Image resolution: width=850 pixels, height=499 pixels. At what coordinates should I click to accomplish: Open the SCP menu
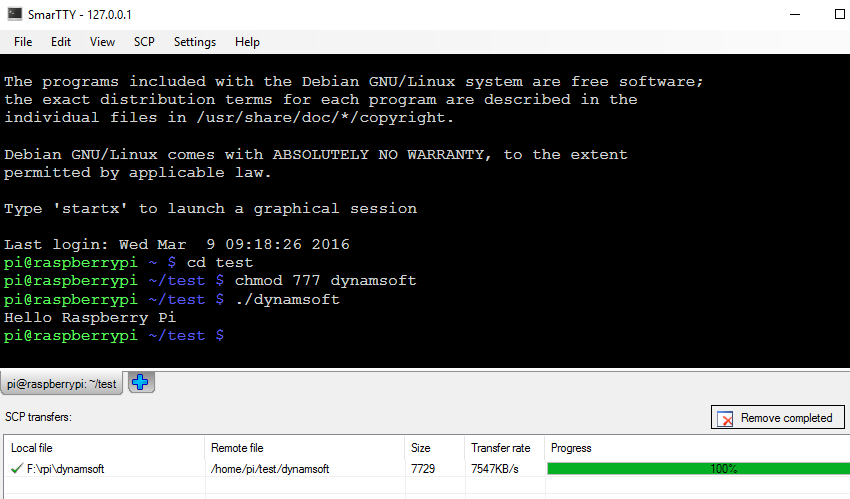(x=144, y=42)
